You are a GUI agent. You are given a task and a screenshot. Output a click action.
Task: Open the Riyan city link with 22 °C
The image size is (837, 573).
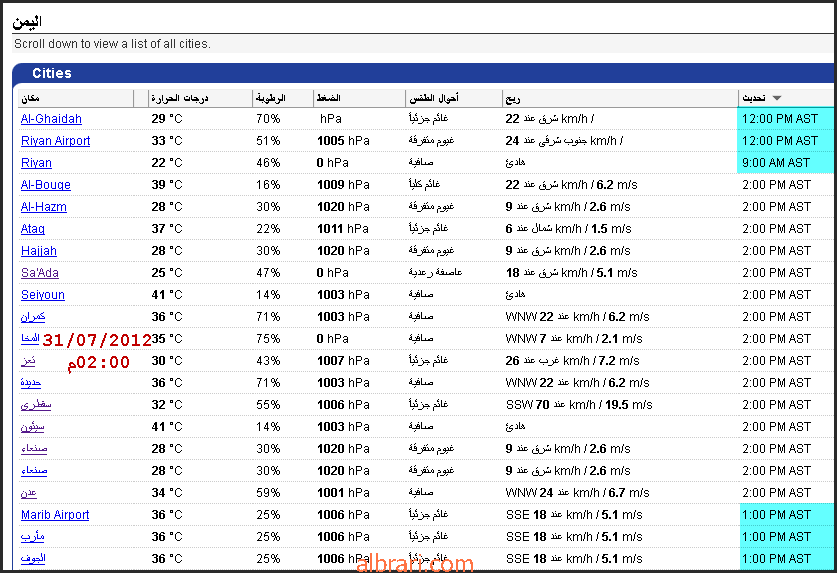coord(36,162)
